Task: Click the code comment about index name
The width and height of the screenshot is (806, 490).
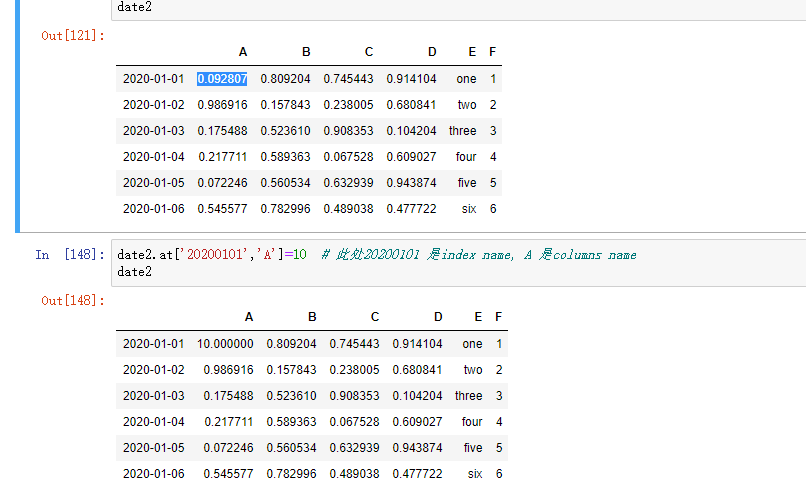Action: click(479, 255)
